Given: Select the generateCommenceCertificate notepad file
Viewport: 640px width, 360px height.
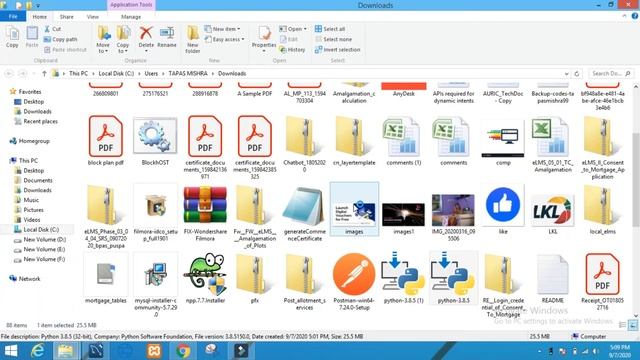Looking at the screenshot, I should [304, 205].
